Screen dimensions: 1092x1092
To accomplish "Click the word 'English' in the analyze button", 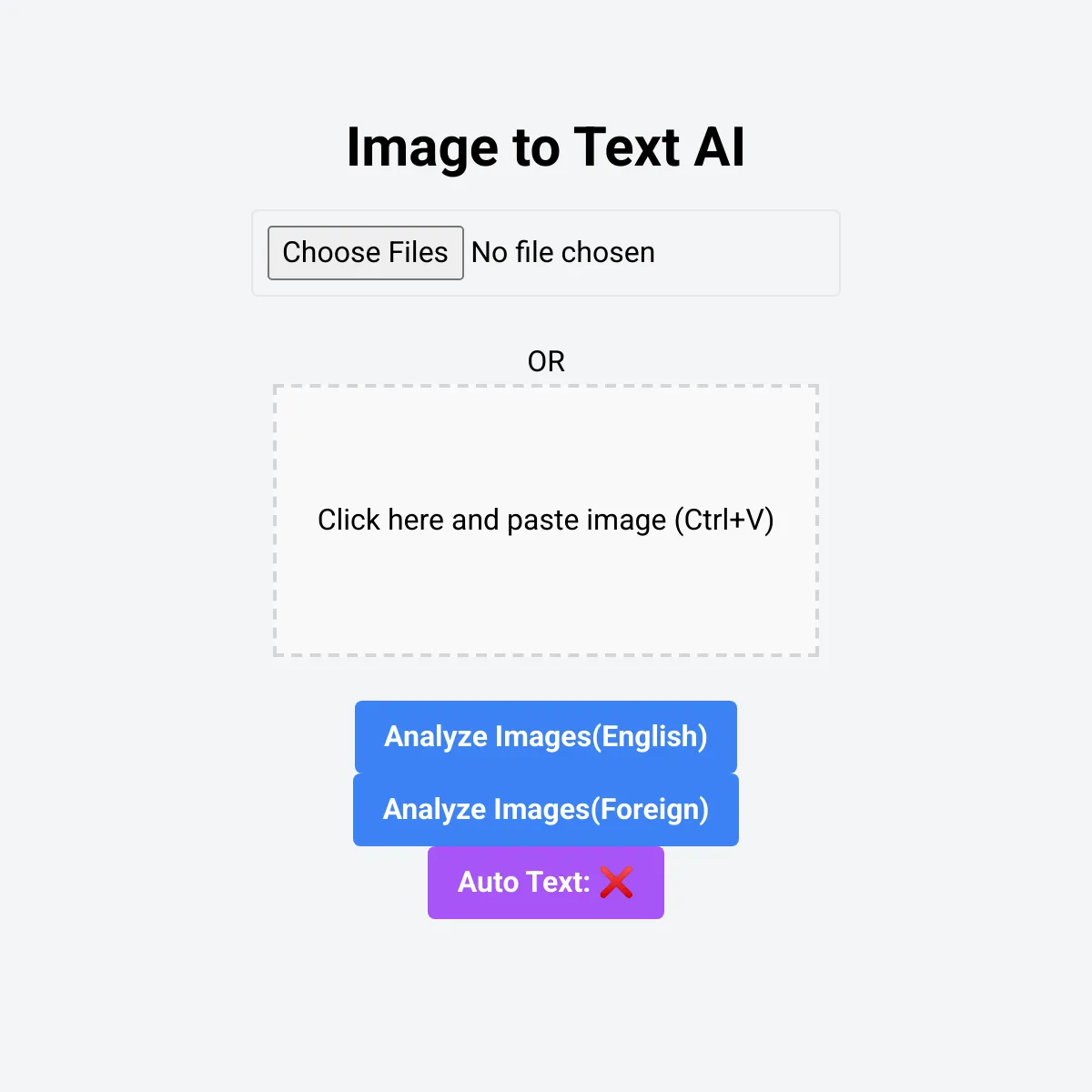I will coord(650,736).
